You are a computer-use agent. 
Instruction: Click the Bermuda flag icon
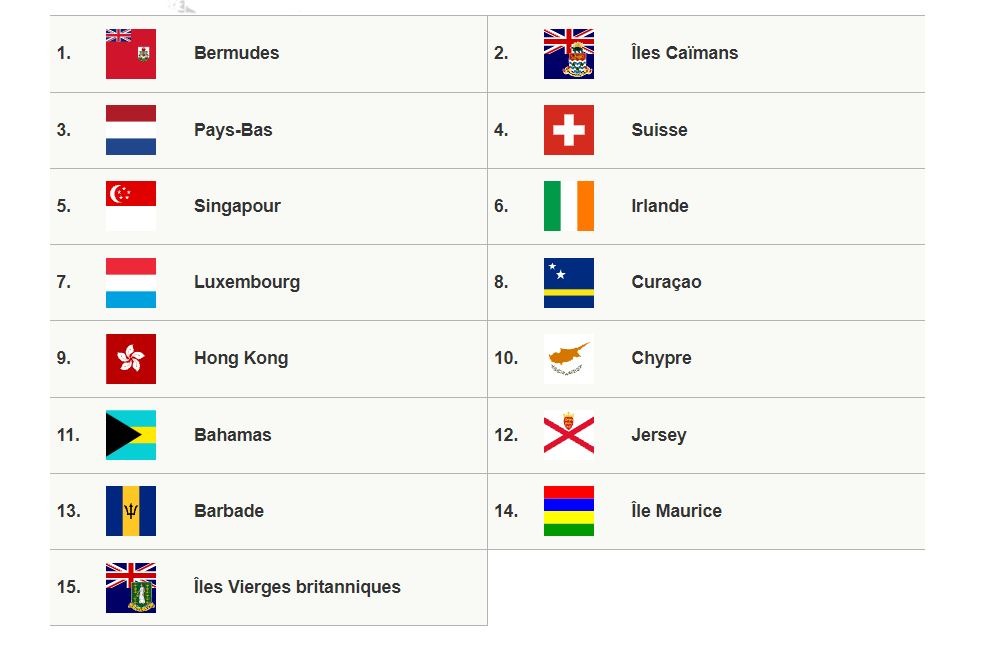[x=131, y=54]
